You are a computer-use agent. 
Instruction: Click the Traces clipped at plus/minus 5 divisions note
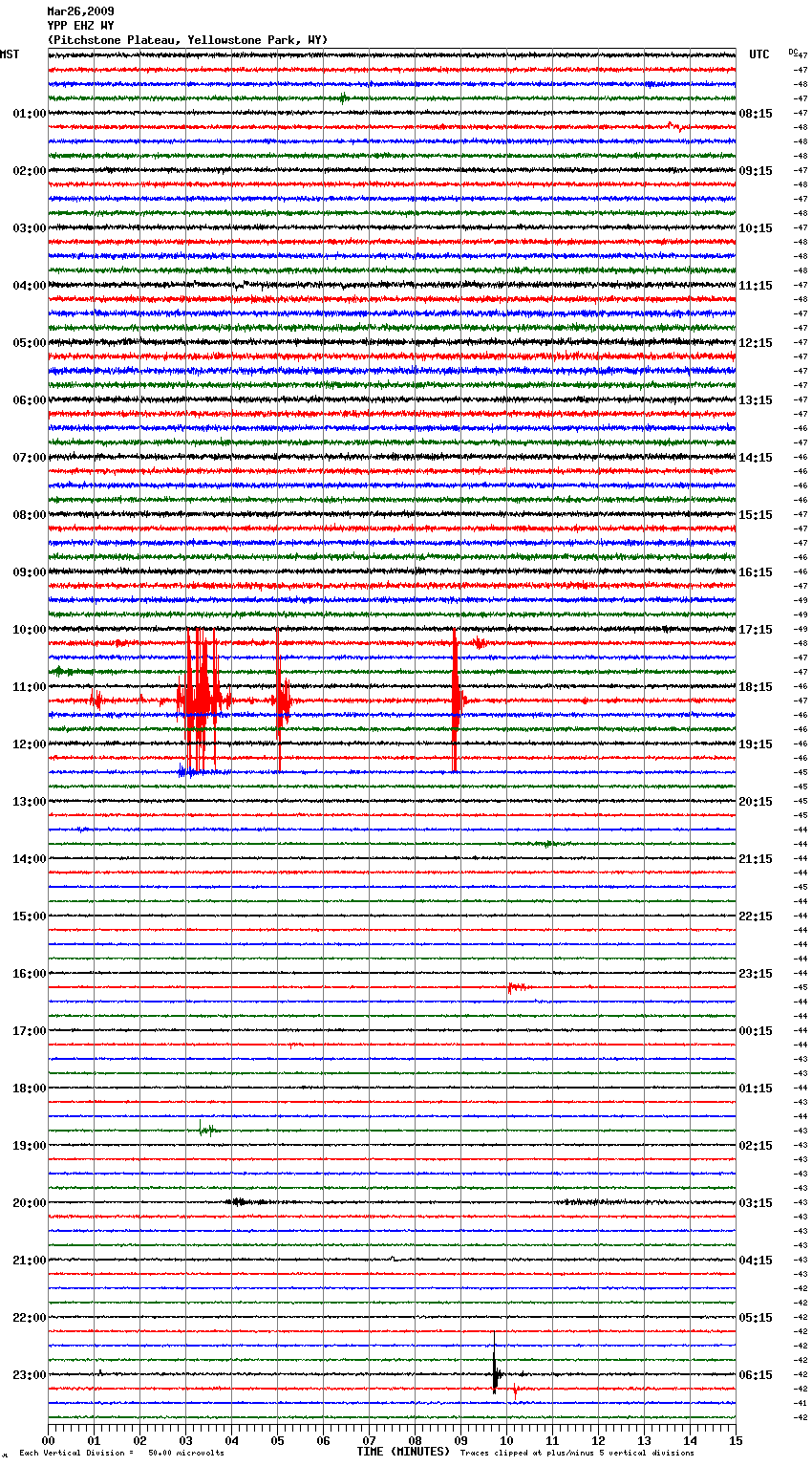(577, 1453)
